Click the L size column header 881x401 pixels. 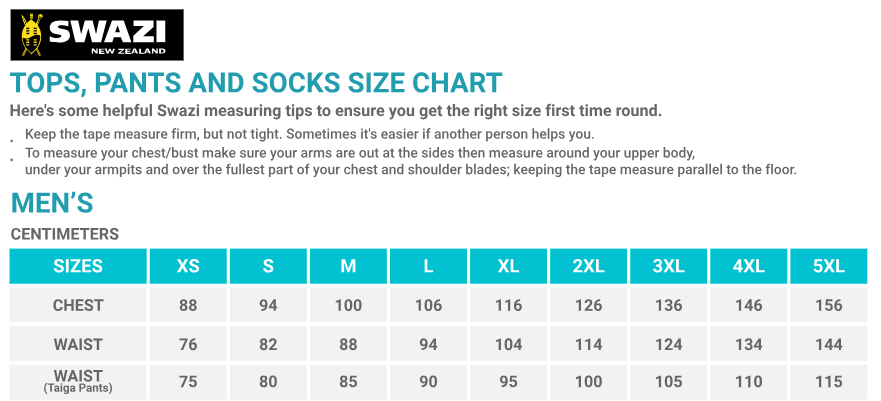[428, 266]
